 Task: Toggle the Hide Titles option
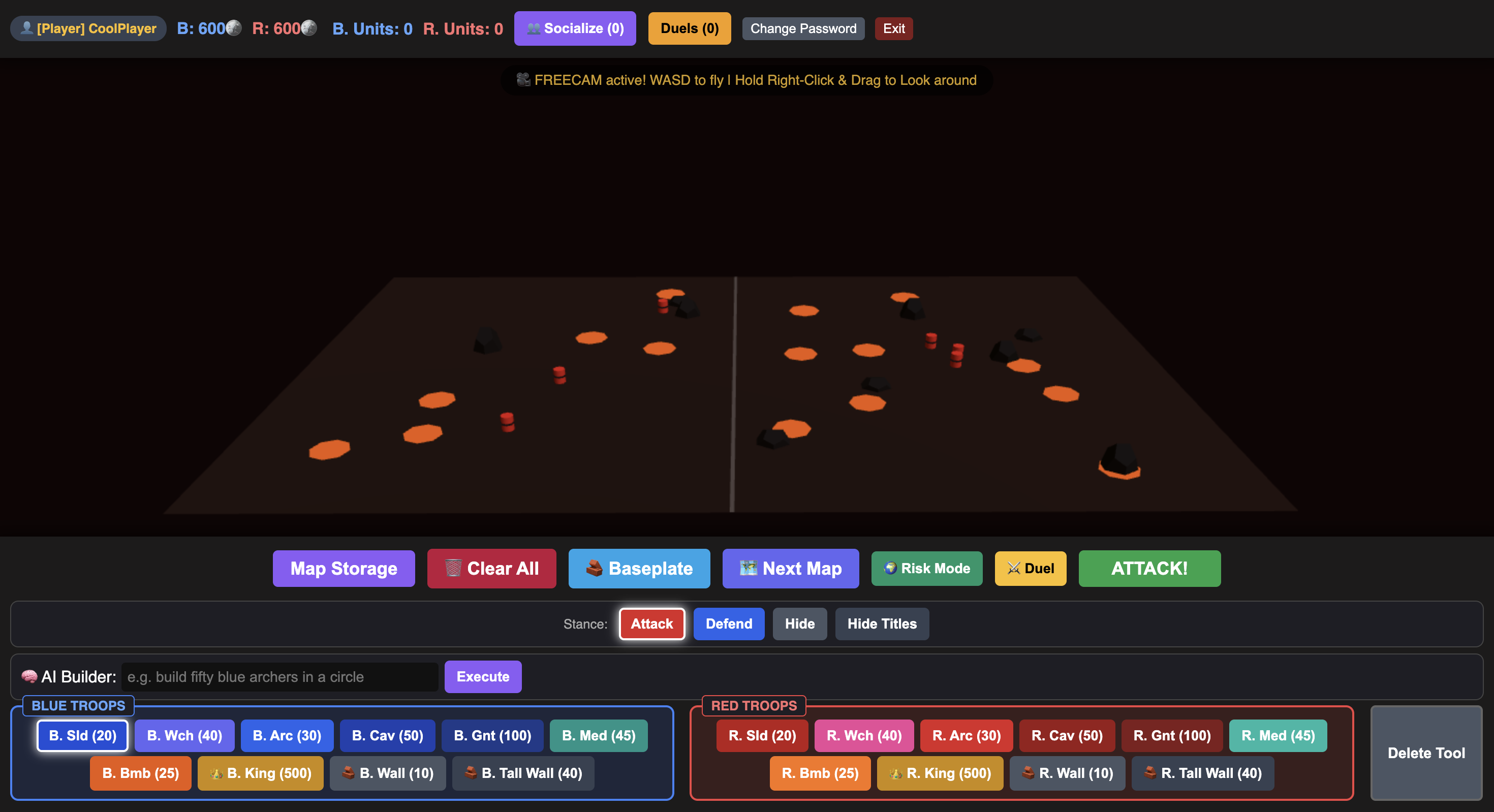(x=882, y=623)
